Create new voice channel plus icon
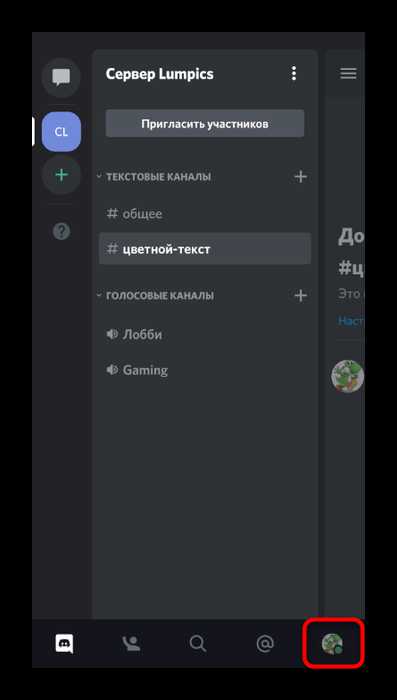Viewport: 397px width, 700px height. click(301, 296)
